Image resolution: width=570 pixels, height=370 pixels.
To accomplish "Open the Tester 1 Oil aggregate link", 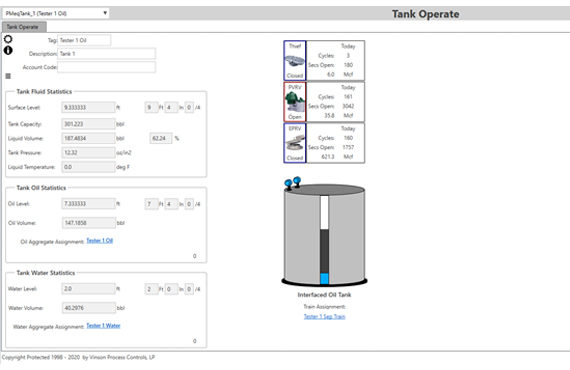I will pos(100,241).
